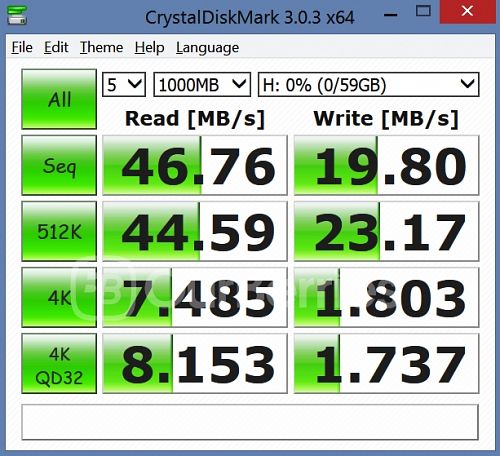This screenshot has height=456, width=500.
Task: Open the Help menu
Action: [x=149, y=47]
